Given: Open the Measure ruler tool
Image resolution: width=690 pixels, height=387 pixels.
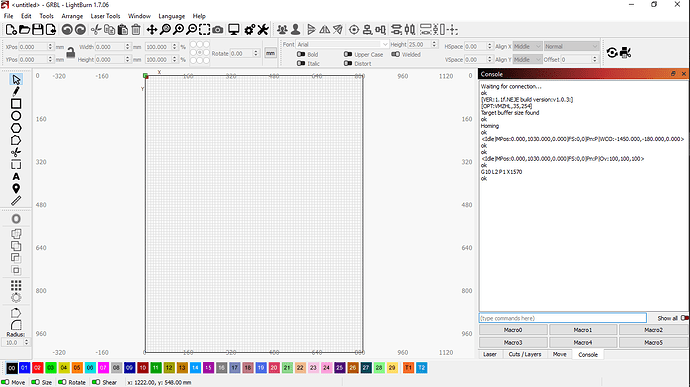Looking at the screenshot, I should [x=16, y=201].
